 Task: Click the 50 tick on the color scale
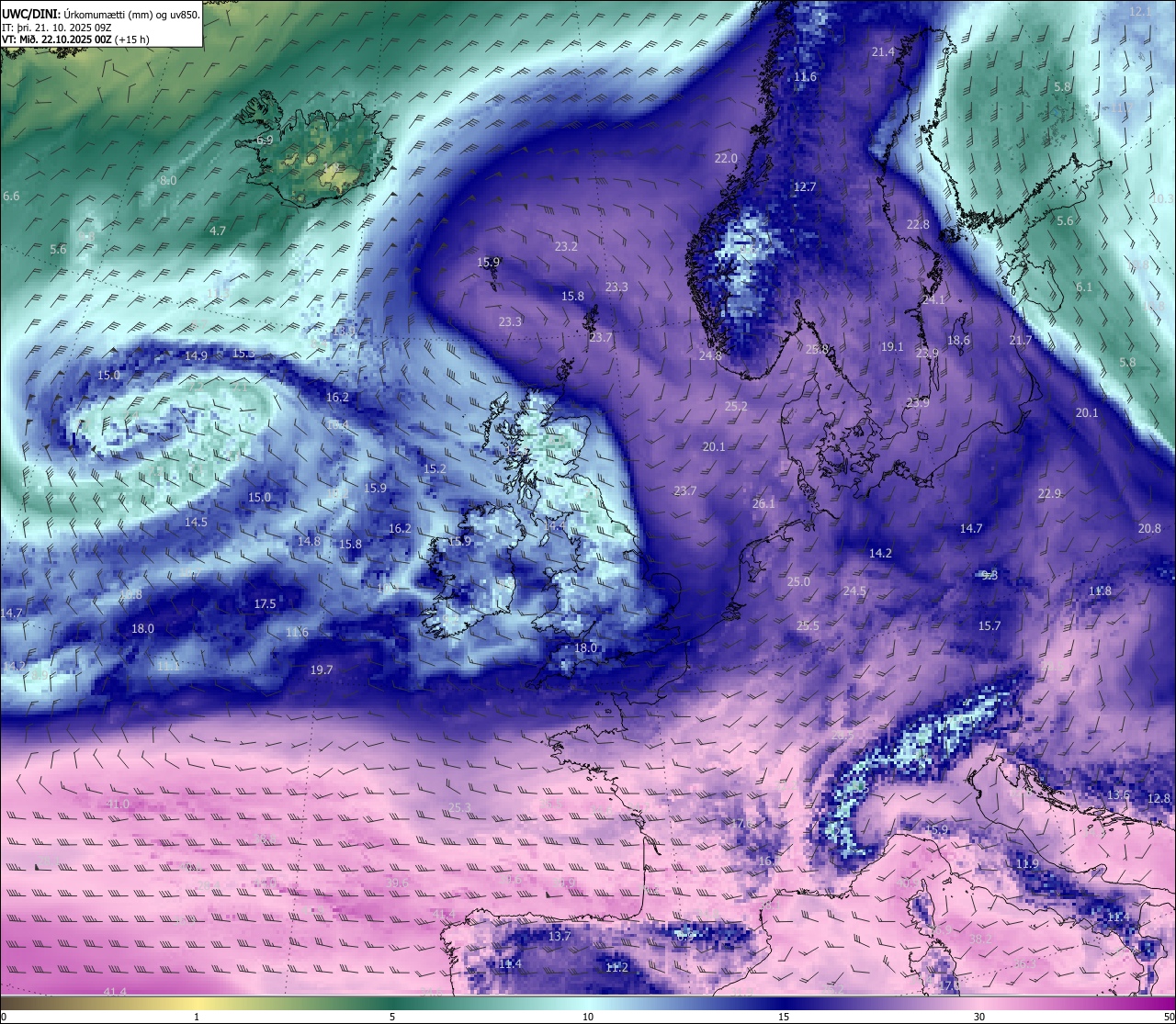click(x=1169, y=1017)
